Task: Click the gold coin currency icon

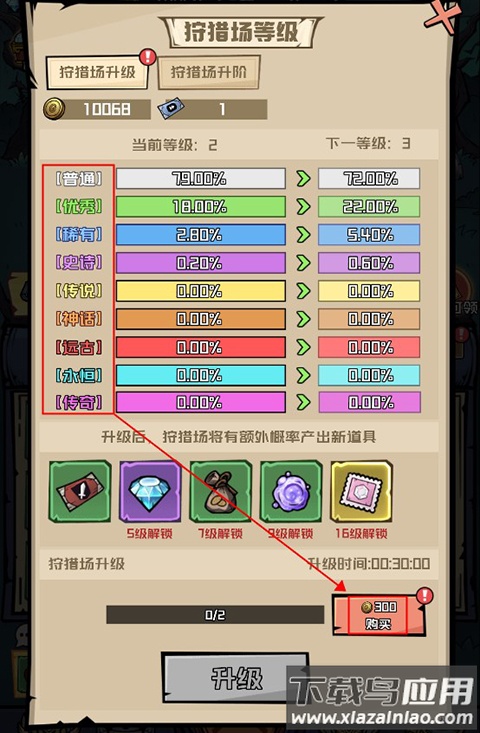Action: pyautogui.click(x=54, y=108)
